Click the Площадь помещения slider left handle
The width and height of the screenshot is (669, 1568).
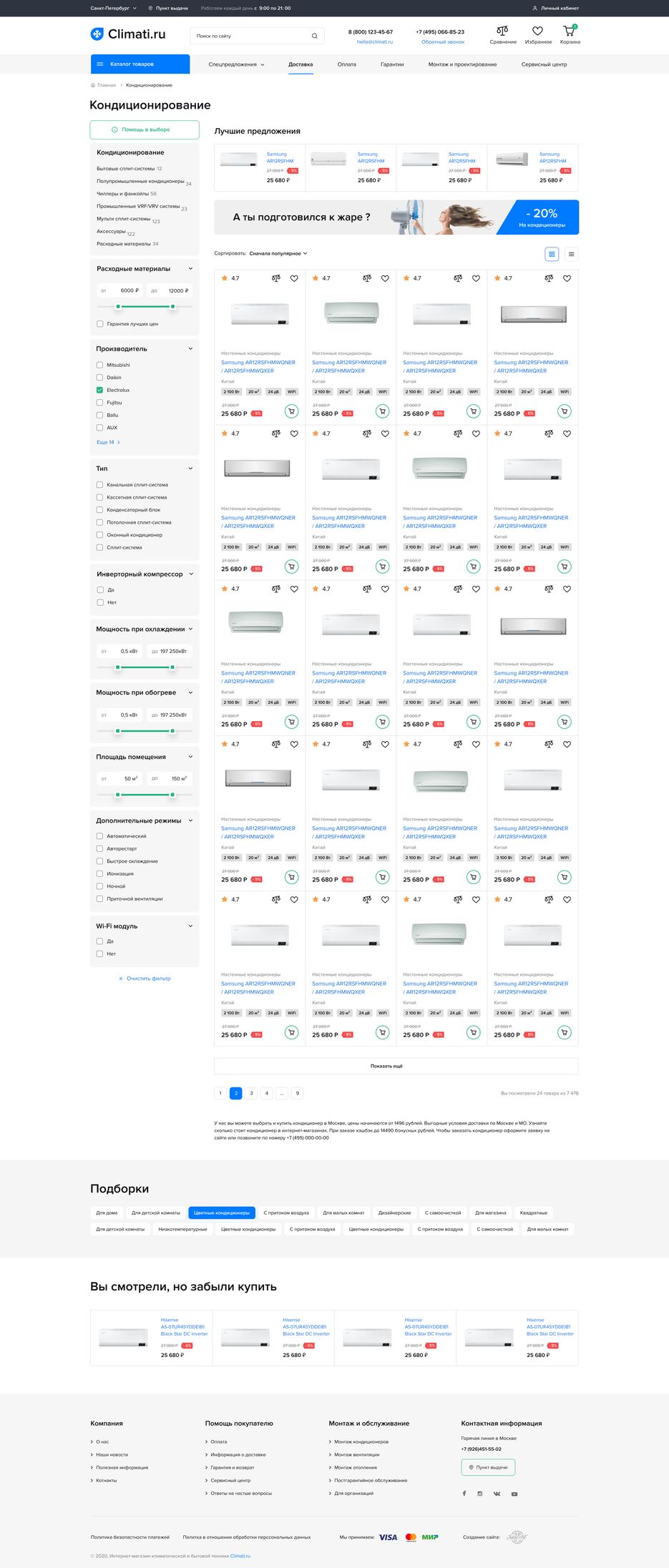pos(118,795)
